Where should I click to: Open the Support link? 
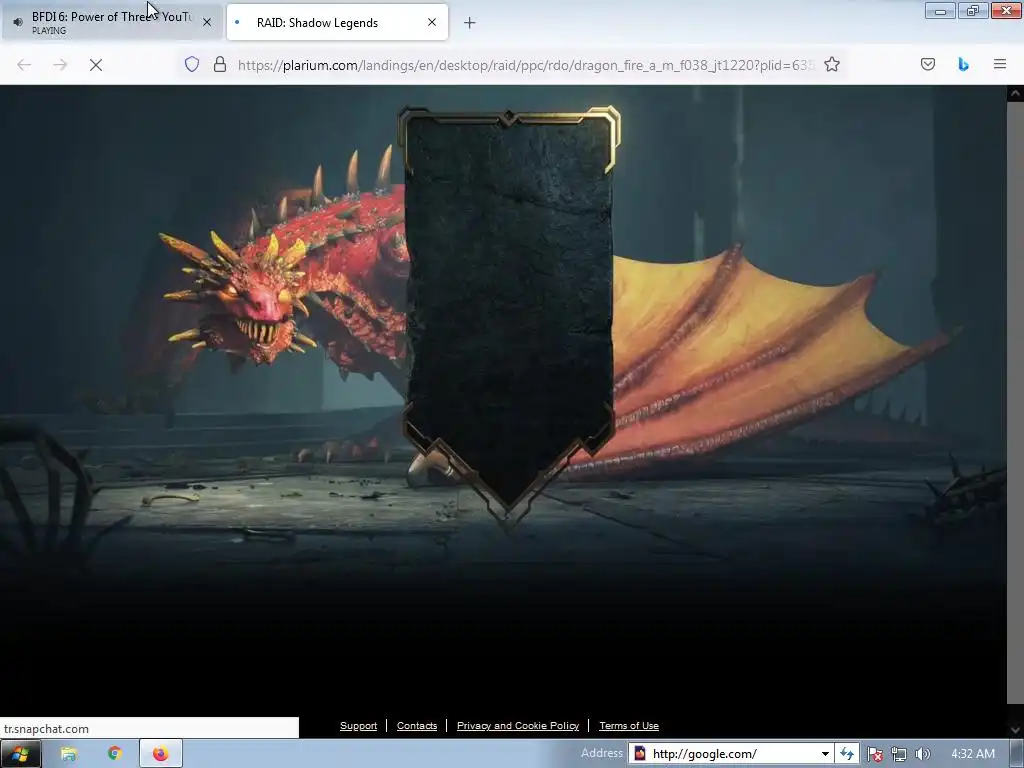click(359, 726)
